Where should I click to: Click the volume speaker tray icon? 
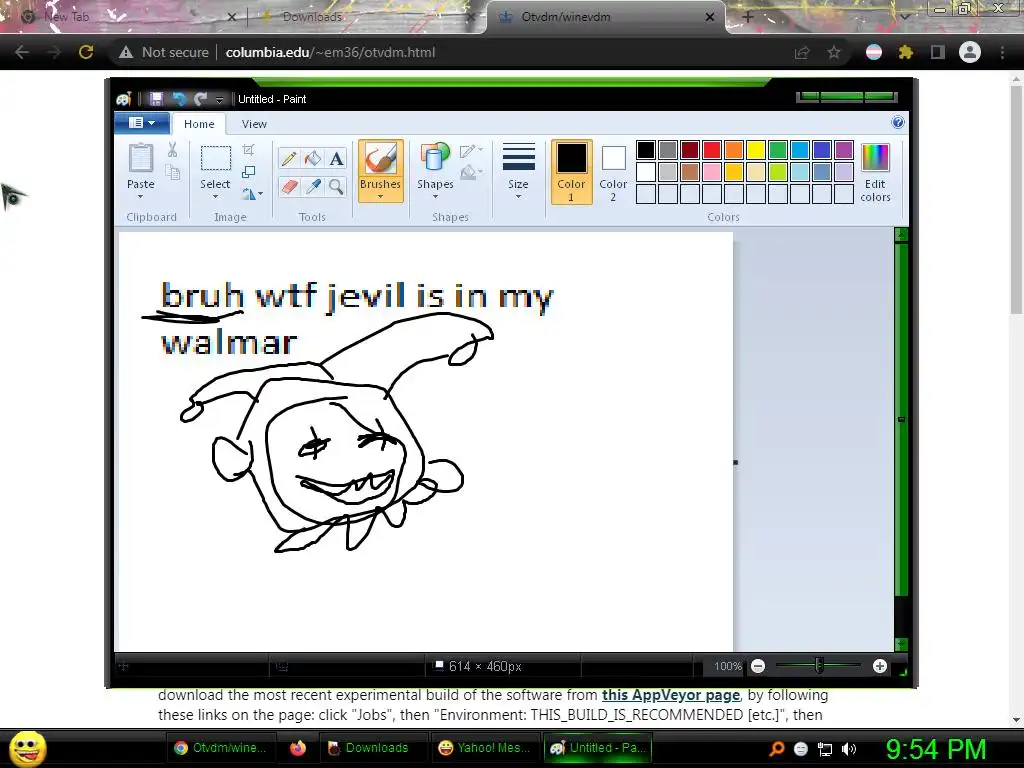point(848,749)
